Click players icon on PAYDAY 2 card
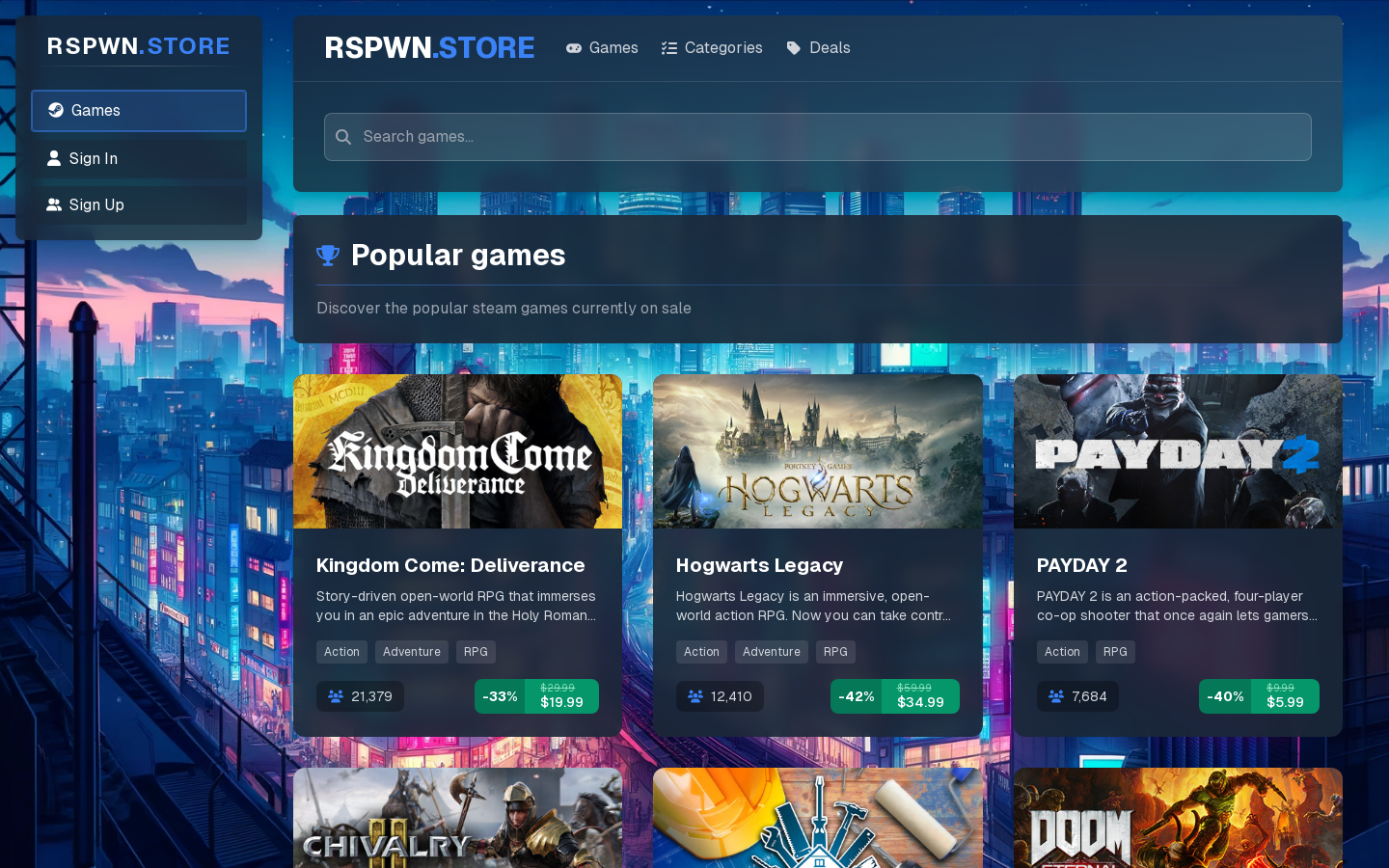The height and width of the screenshot is (868, 1389). click(x=1056, y=696)
